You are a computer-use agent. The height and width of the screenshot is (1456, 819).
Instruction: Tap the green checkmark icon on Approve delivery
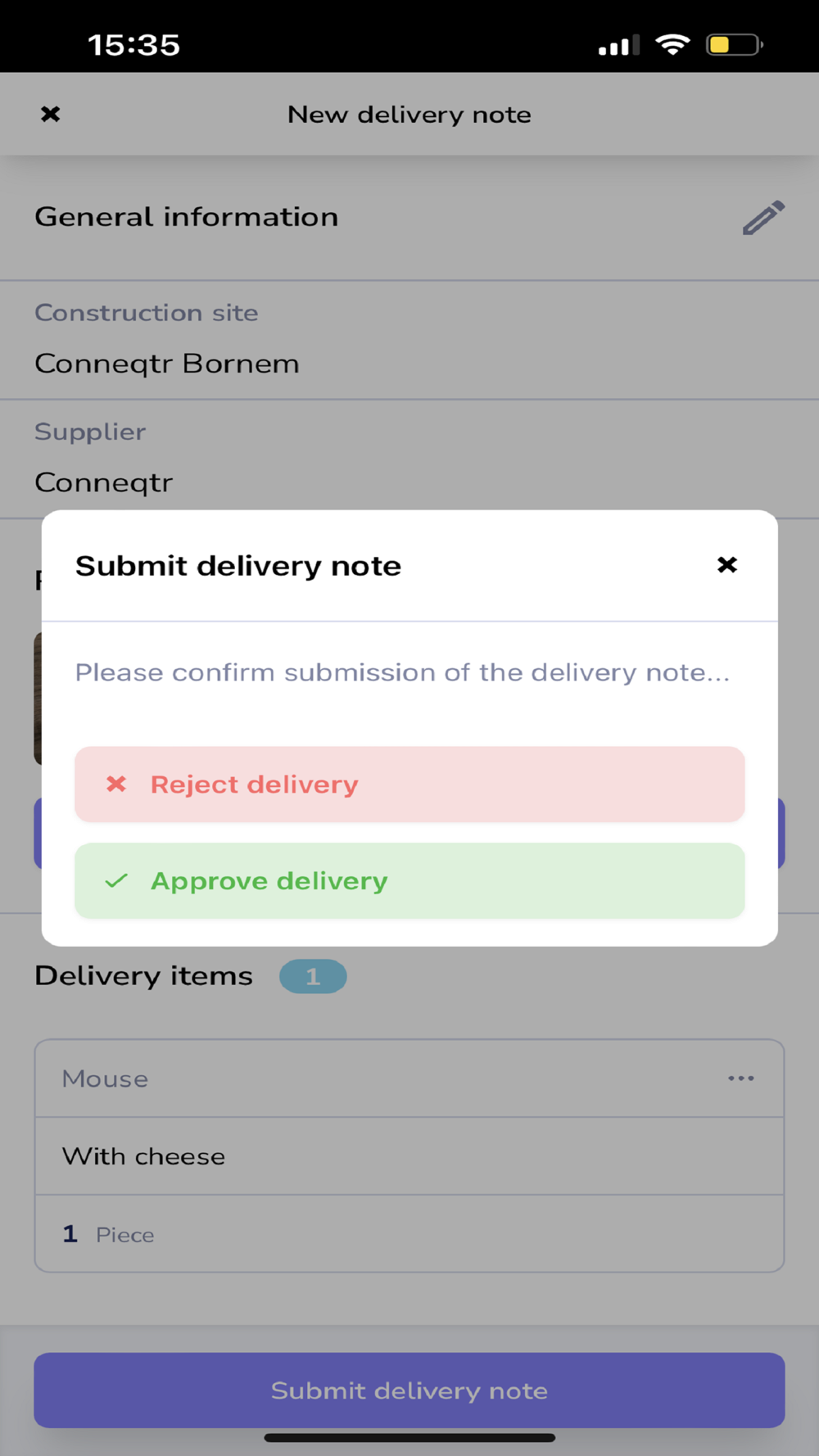click(116, 881)
